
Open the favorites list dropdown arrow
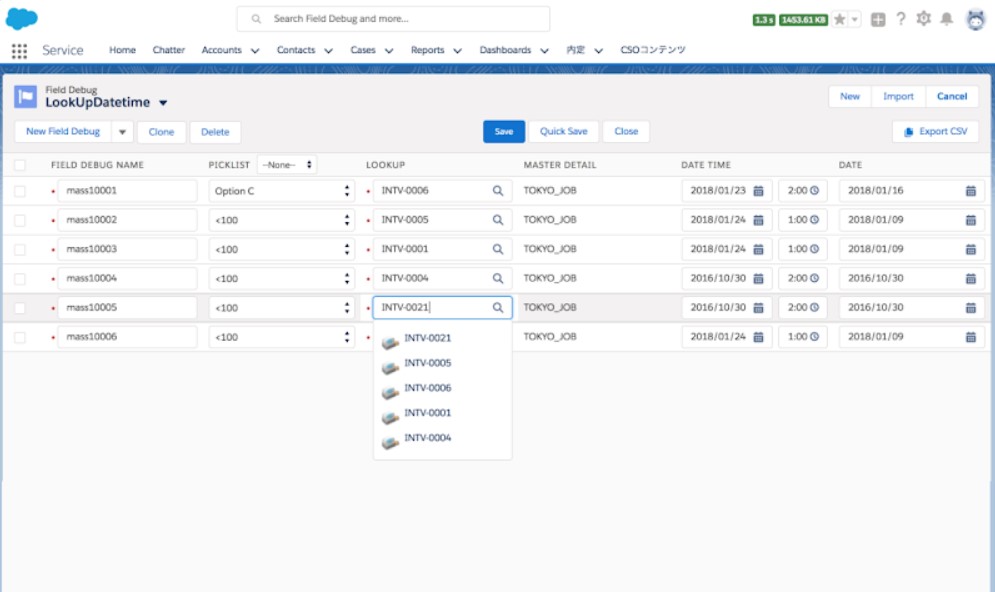855,20
